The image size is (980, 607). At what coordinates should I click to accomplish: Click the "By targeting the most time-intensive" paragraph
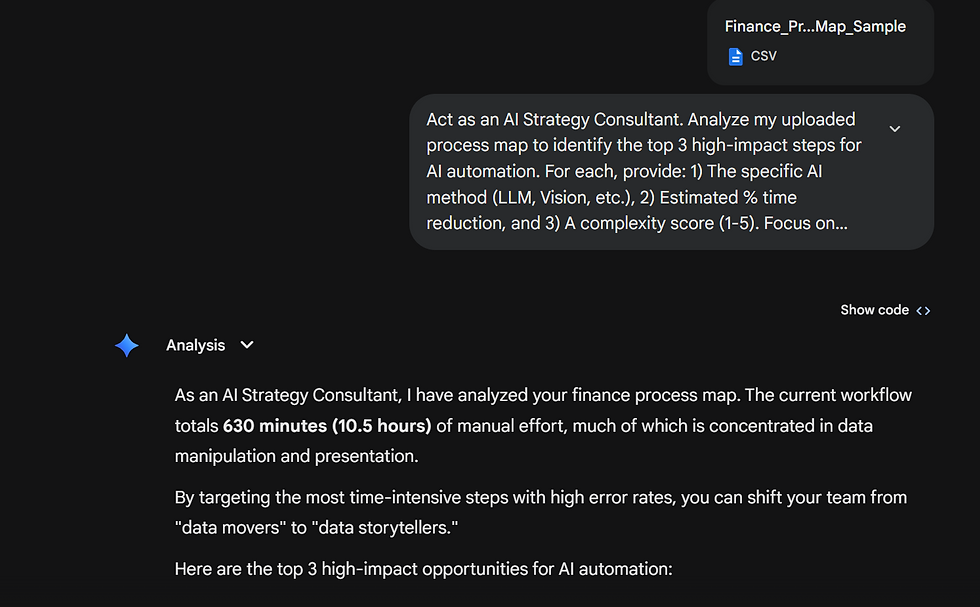click(540, 497)
